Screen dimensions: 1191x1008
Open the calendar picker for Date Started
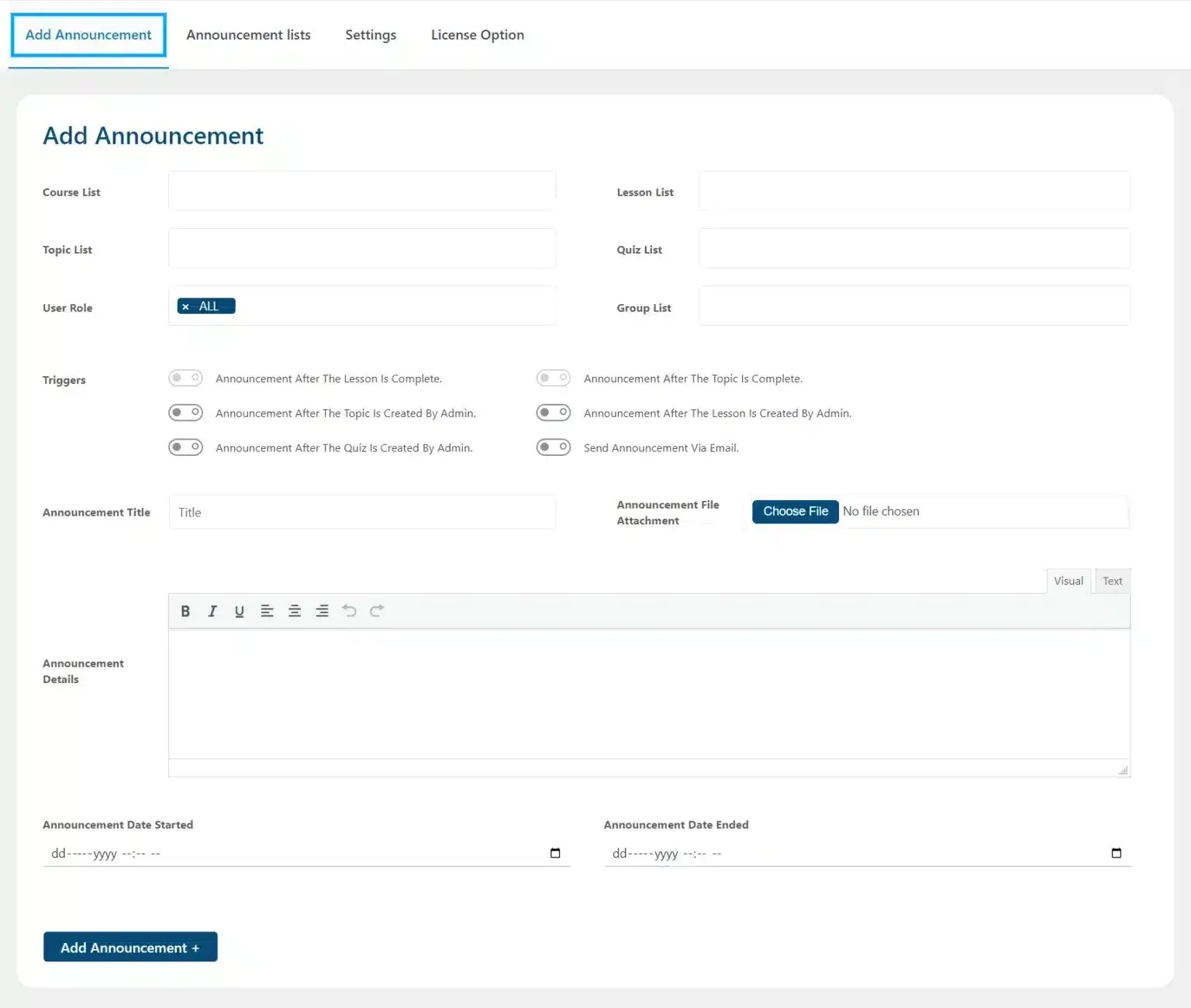pos(555,853)
